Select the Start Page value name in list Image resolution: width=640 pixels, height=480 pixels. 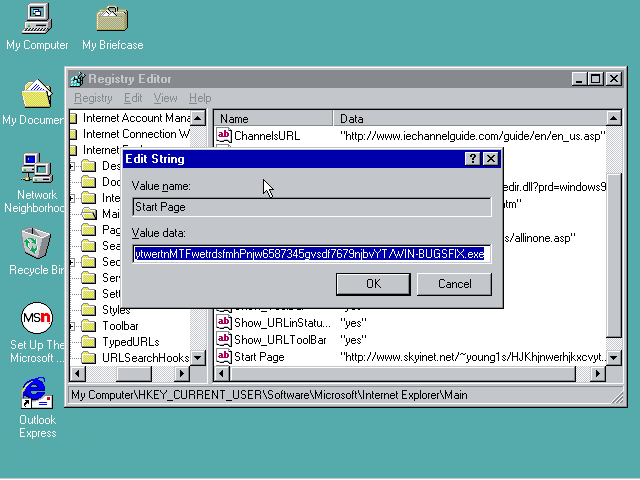coord(259,357)
